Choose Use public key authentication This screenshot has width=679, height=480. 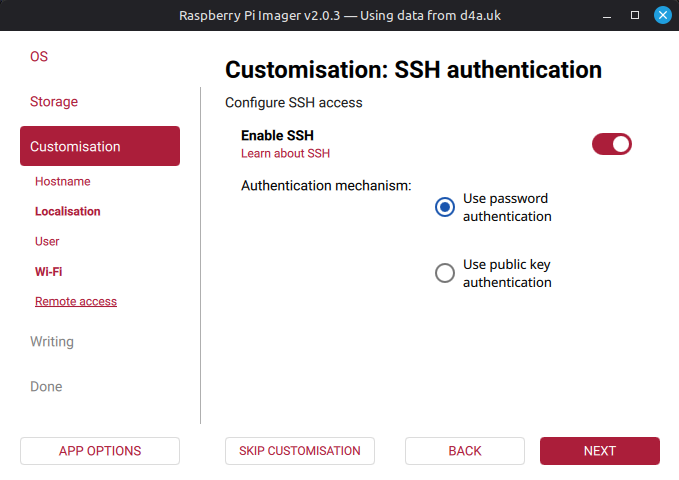(x=445, y=273)
